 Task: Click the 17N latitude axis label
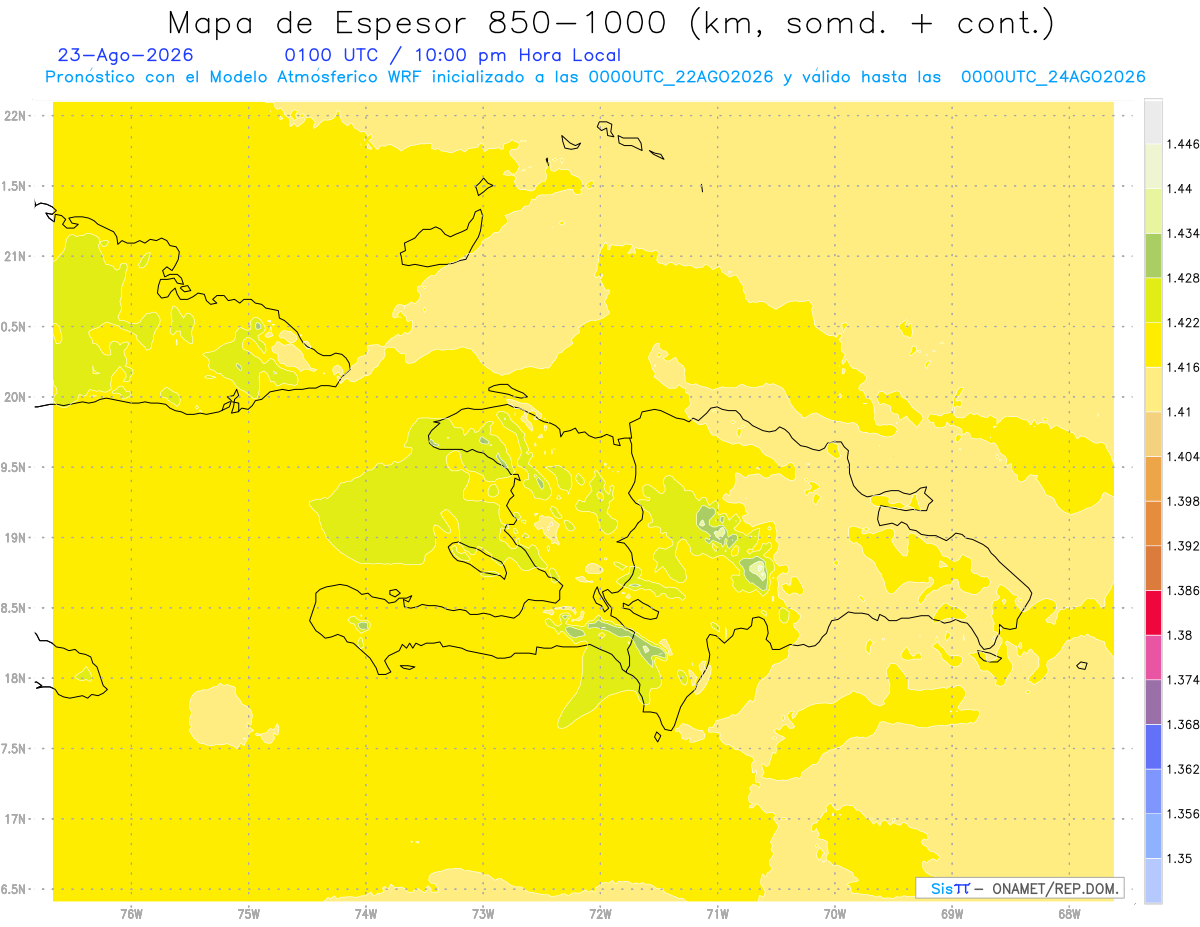[15, 819]
